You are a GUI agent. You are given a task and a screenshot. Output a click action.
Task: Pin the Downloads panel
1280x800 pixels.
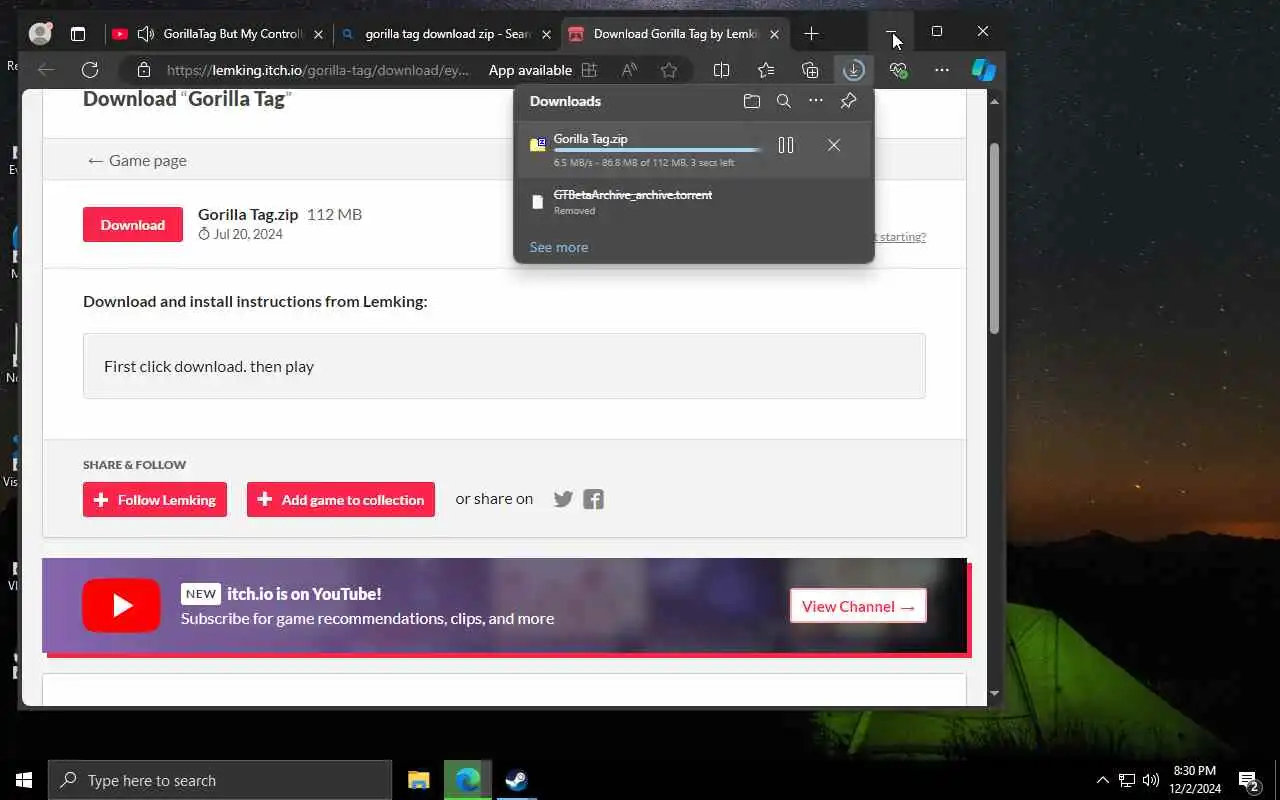[x=848, y=101]
